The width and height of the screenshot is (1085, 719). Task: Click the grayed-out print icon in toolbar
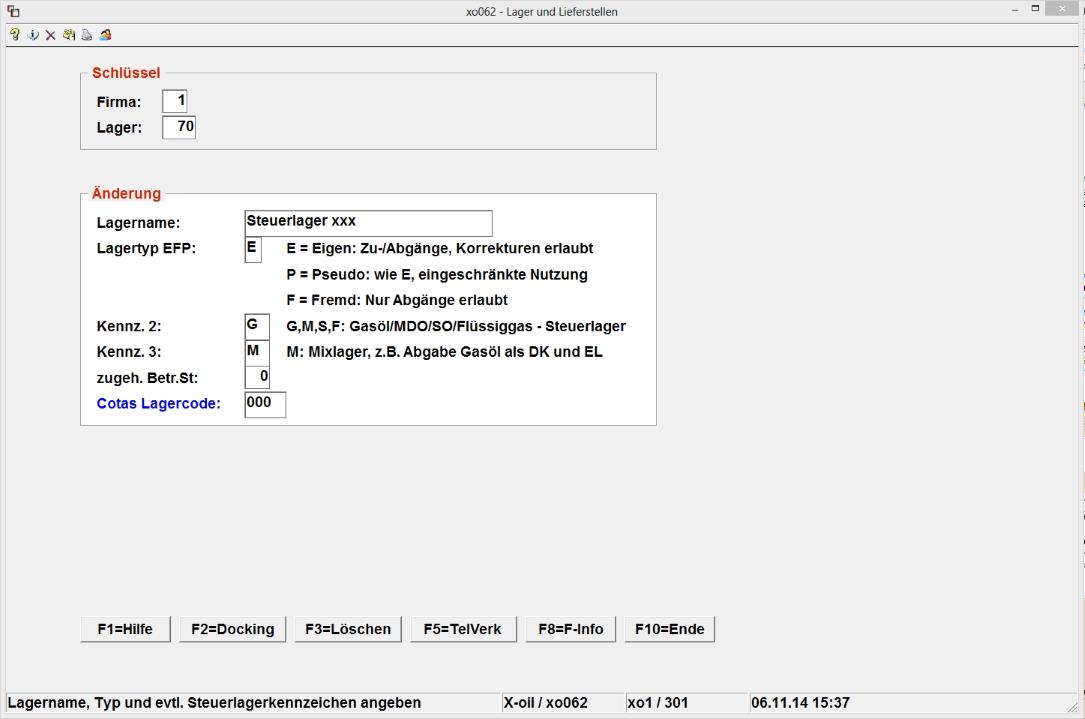tap(86, 35)
